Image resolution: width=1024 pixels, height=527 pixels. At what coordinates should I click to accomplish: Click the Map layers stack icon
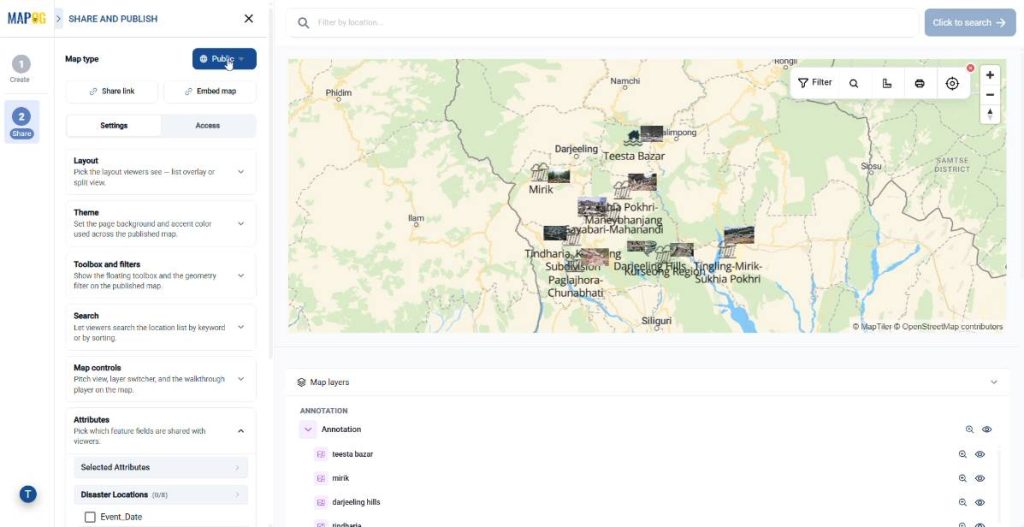(301, 382)
